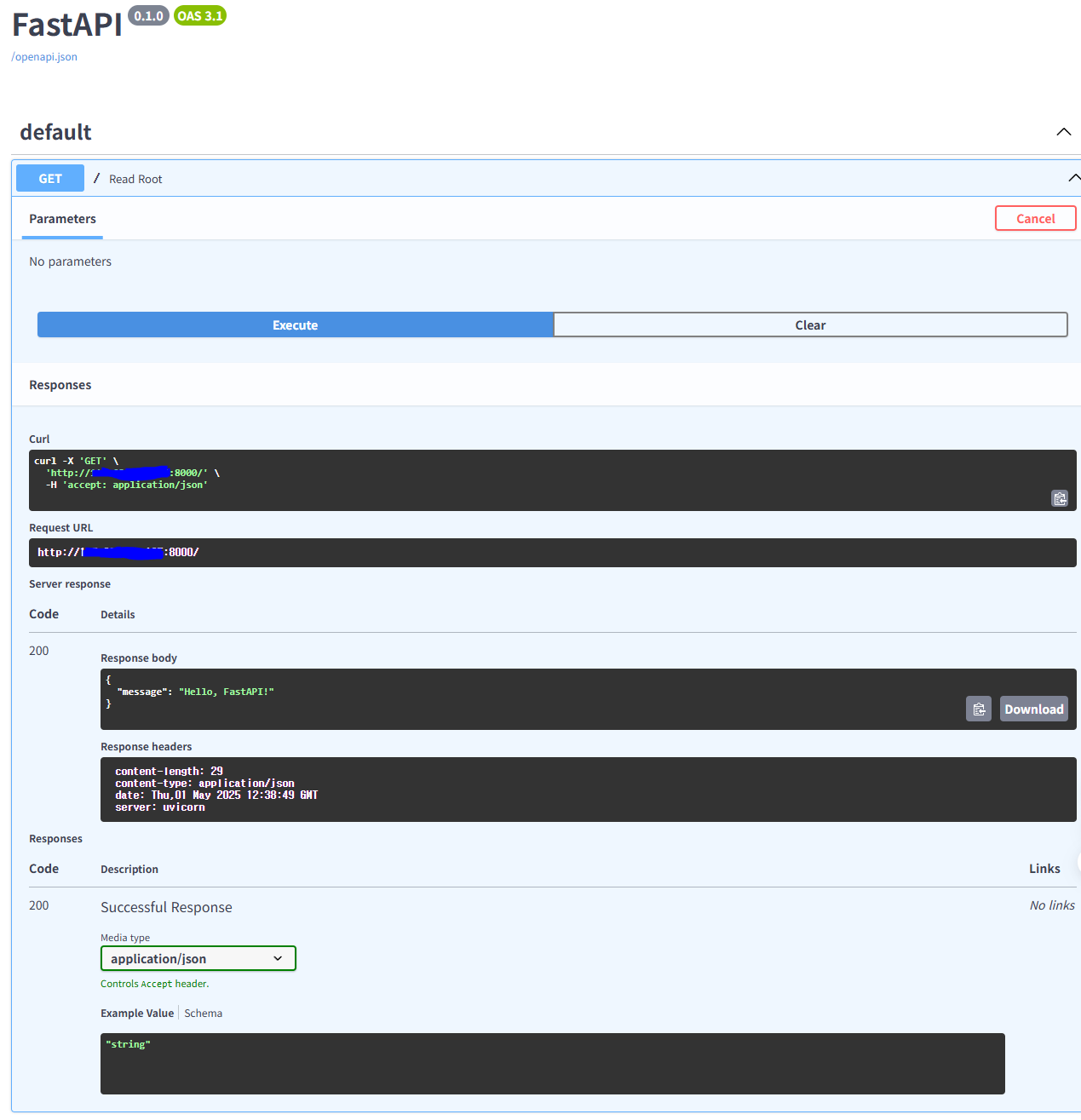The height and width of the screenshot is (1120, 1081).
Task: Open the Media type application/json dropdown
Action: click(198, 958)
